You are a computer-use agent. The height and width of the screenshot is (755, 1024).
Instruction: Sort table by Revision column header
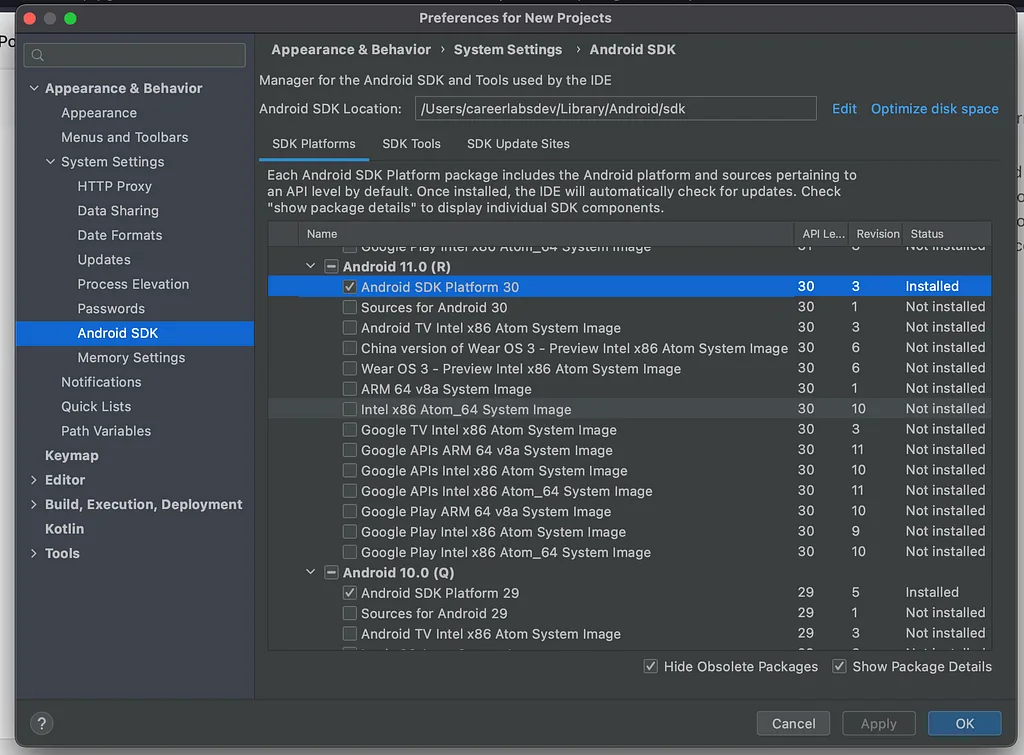pos(878,234)
